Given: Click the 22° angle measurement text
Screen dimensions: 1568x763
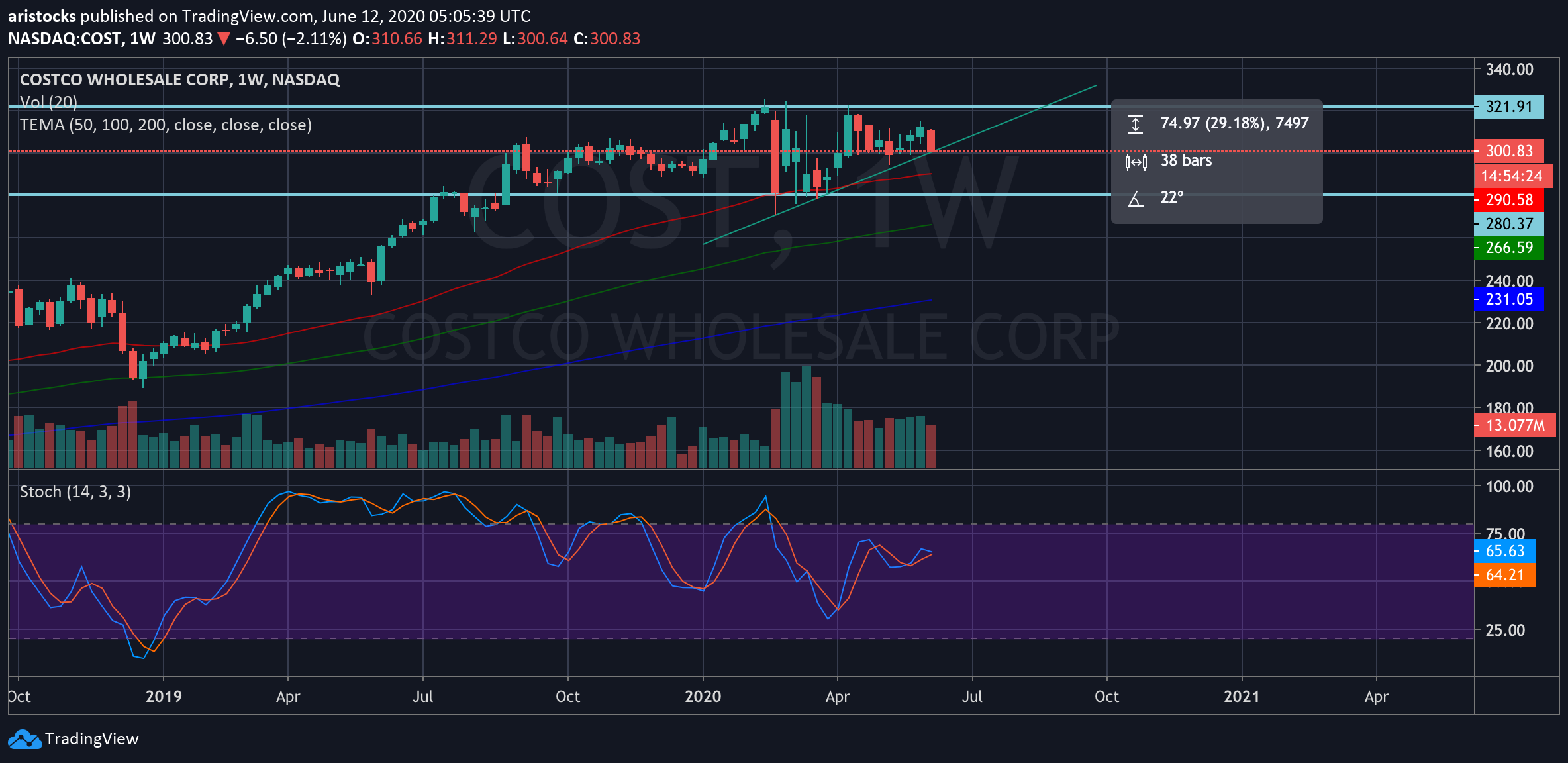Looking at the screenshot, I should (1171, 198).
